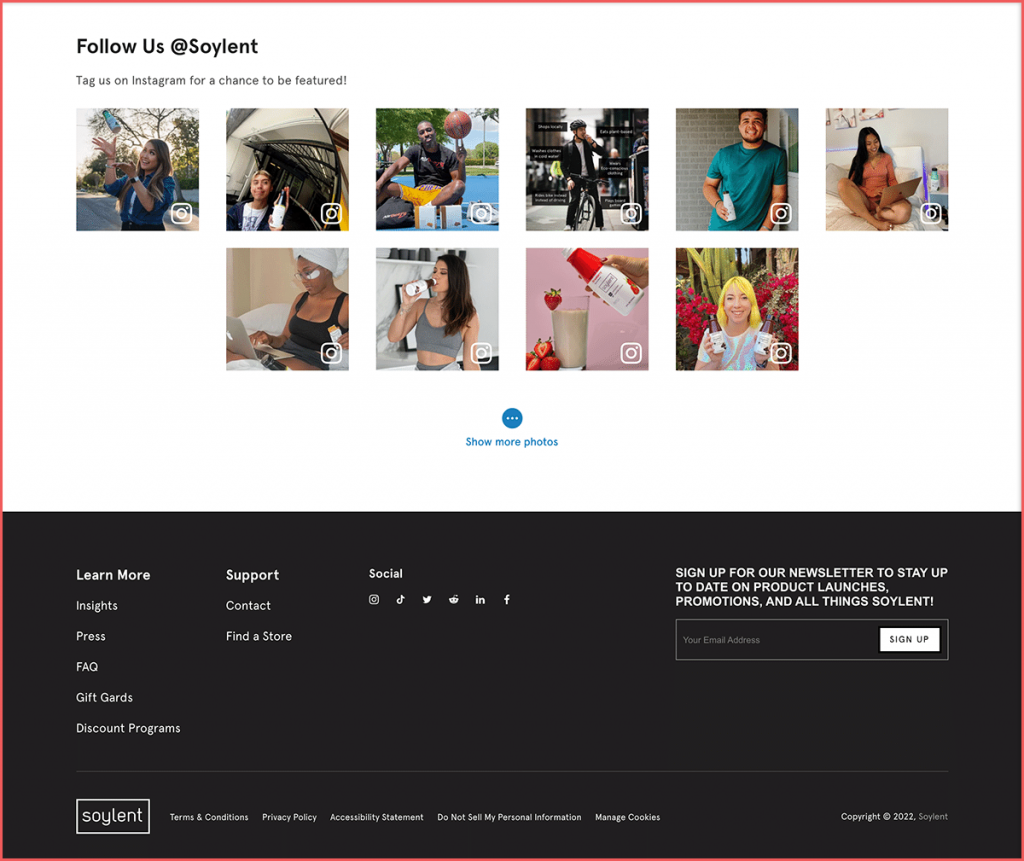Click the Facebook social icon

[x=507, y=599]
